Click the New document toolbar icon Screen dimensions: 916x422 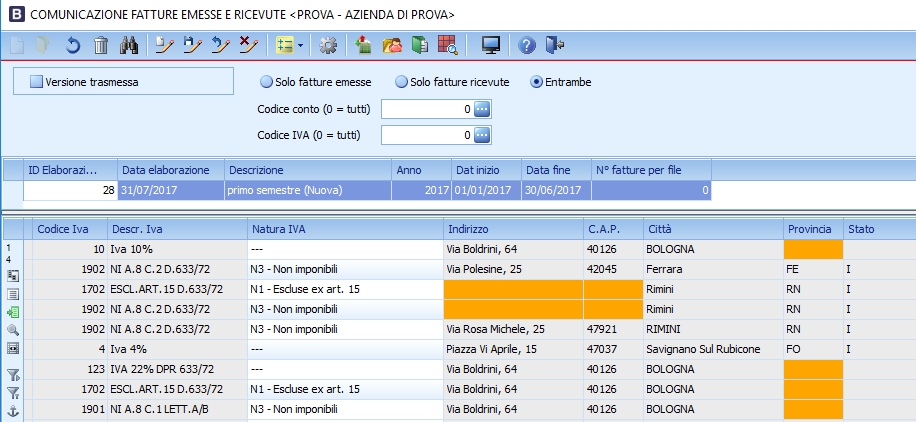click(17, 45)
